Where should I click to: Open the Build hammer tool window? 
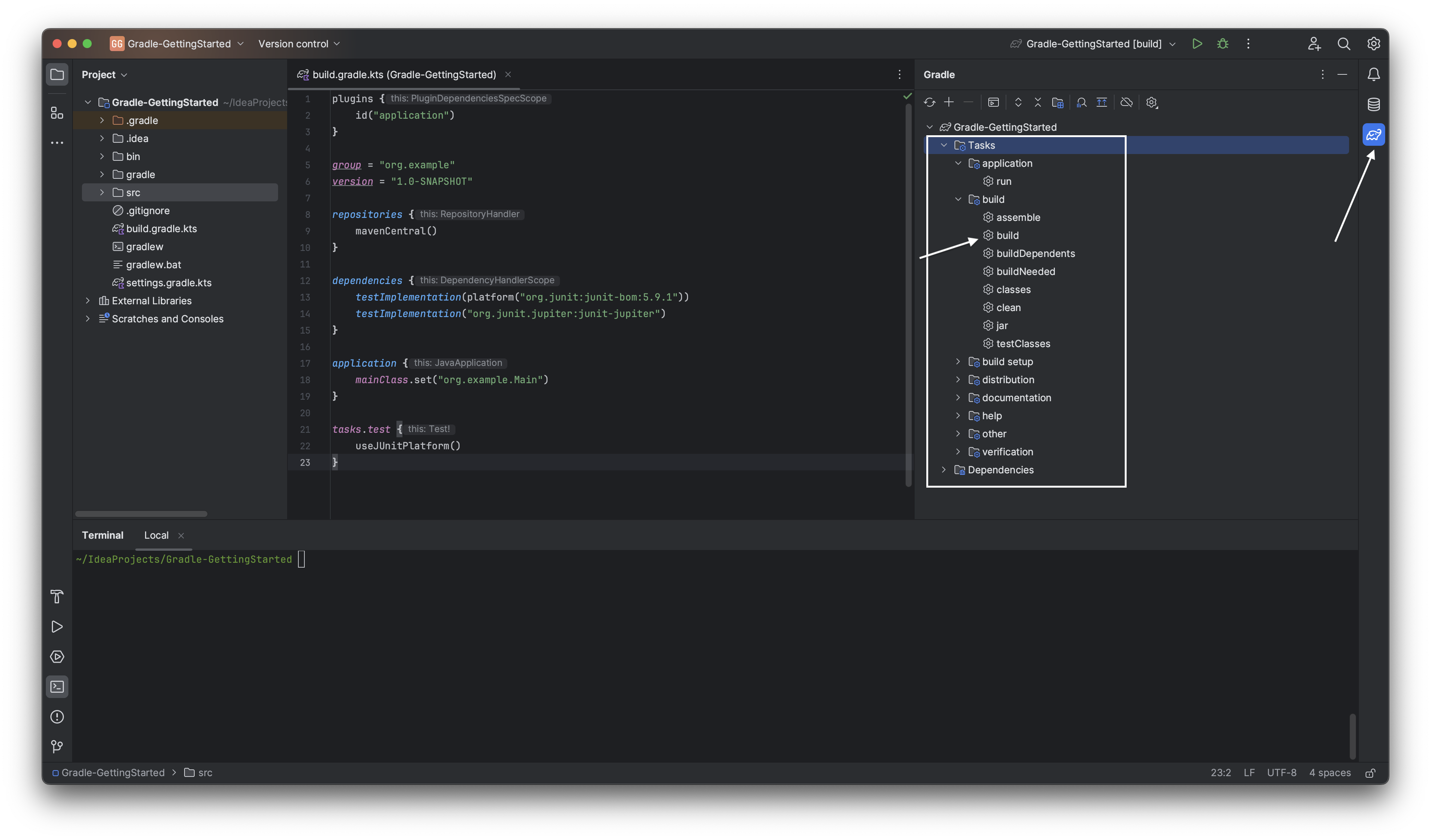tap(57, 597)
